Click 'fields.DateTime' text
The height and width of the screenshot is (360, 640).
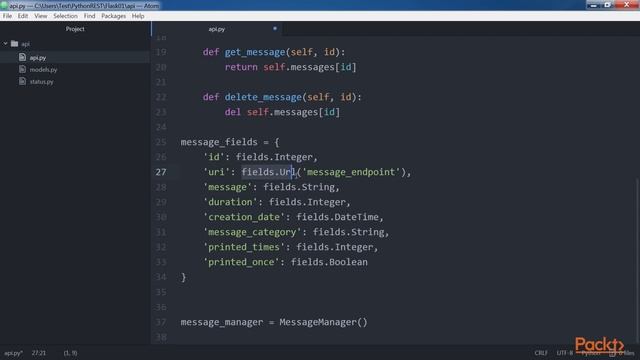338,217
